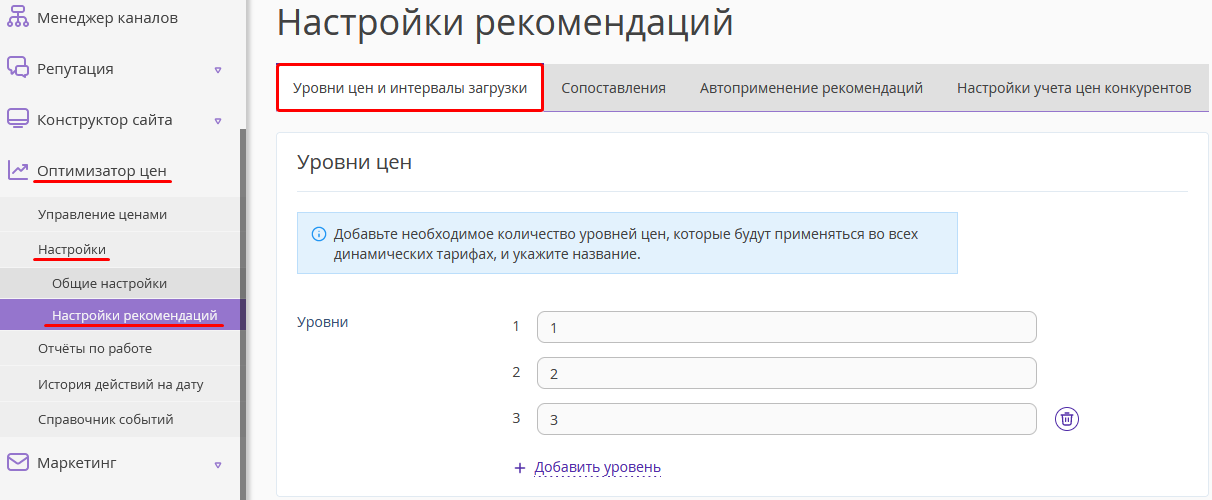Open Справочник событий
The image size is (1212, 500).
[106, 419]
